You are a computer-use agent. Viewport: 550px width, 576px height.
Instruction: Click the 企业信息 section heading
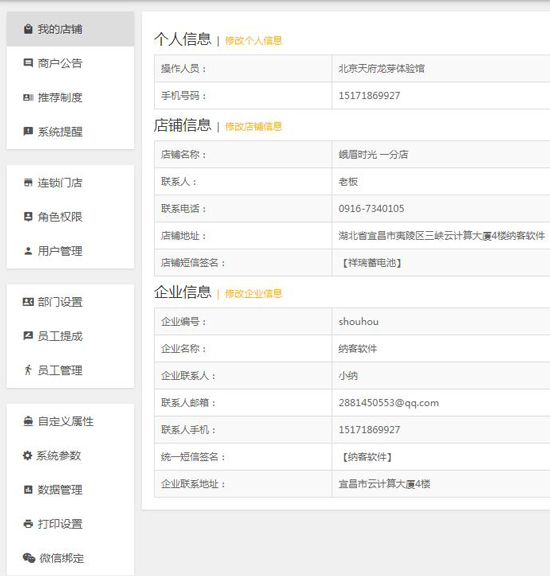point(183,292)
